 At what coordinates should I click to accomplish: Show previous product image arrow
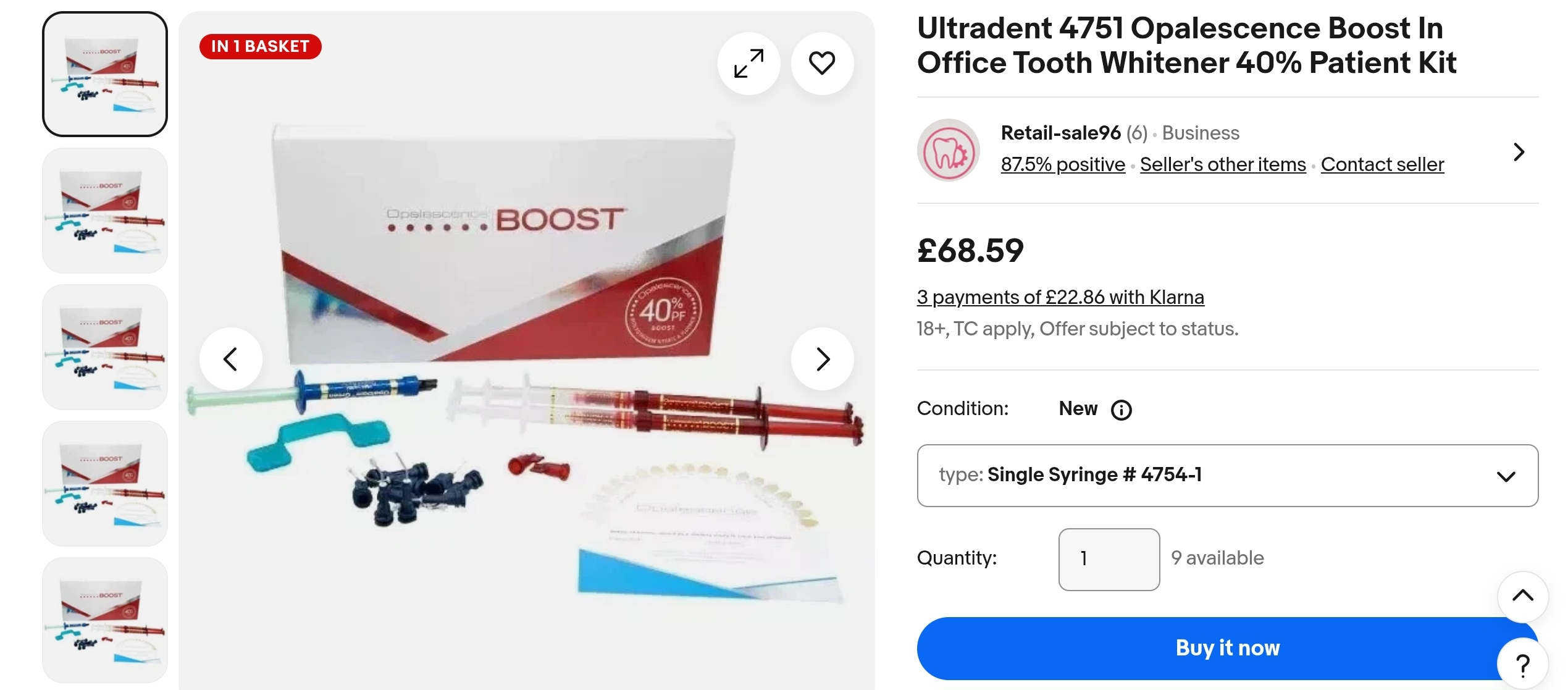pyautogui.click(x=230, y=359)
